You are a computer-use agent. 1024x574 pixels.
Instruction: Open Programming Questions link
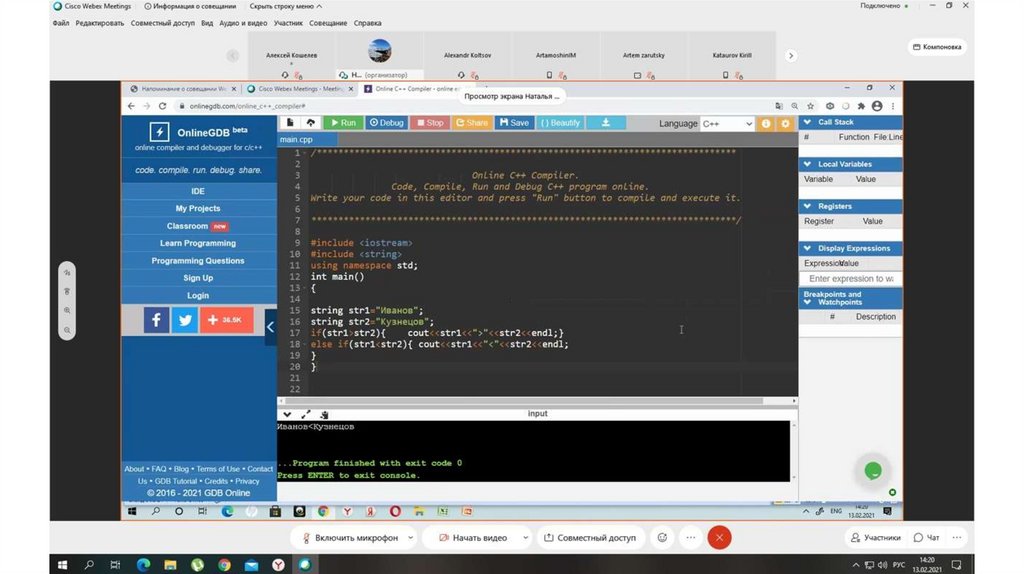click(198, 261)
